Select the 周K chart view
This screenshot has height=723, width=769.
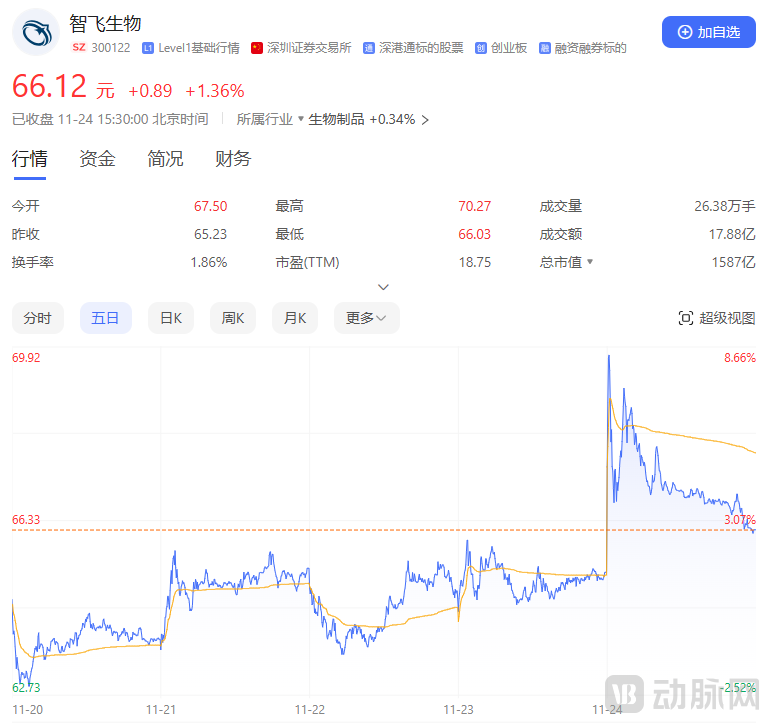(232, 318)
